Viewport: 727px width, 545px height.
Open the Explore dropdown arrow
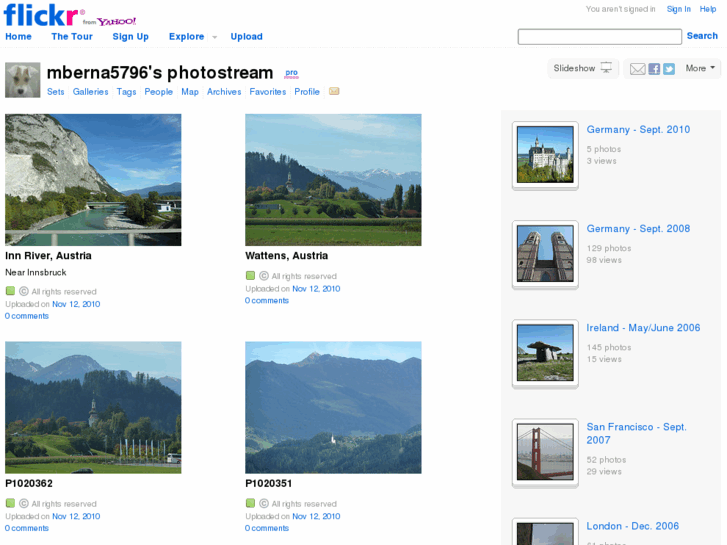click(x=214, y=37)
